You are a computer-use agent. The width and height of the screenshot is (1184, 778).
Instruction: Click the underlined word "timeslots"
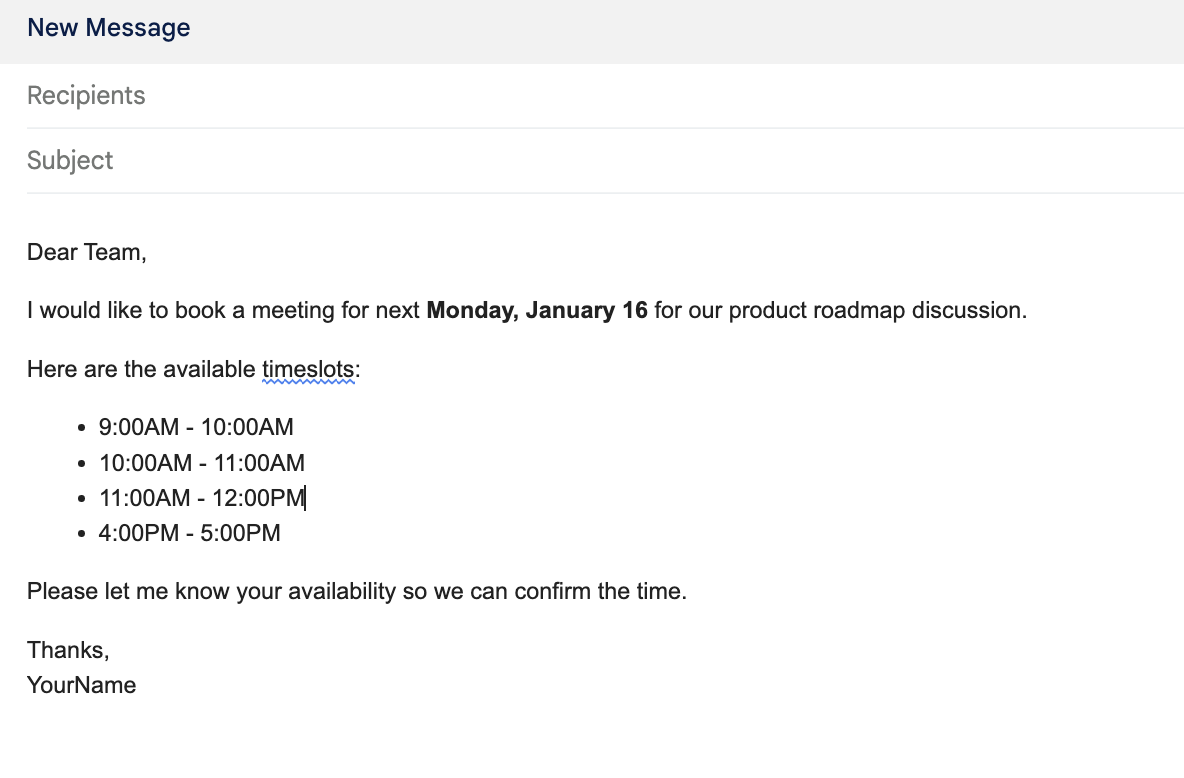[x=308, y=370]
